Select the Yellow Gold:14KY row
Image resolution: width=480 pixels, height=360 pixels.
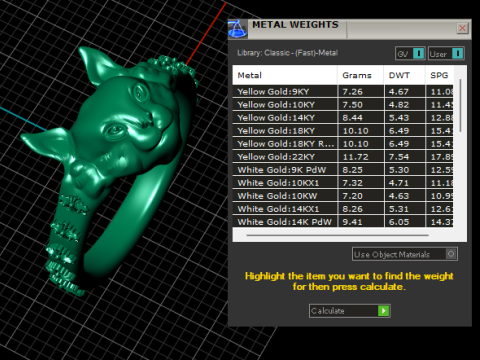pyautogui.click(x=343, y=118)
